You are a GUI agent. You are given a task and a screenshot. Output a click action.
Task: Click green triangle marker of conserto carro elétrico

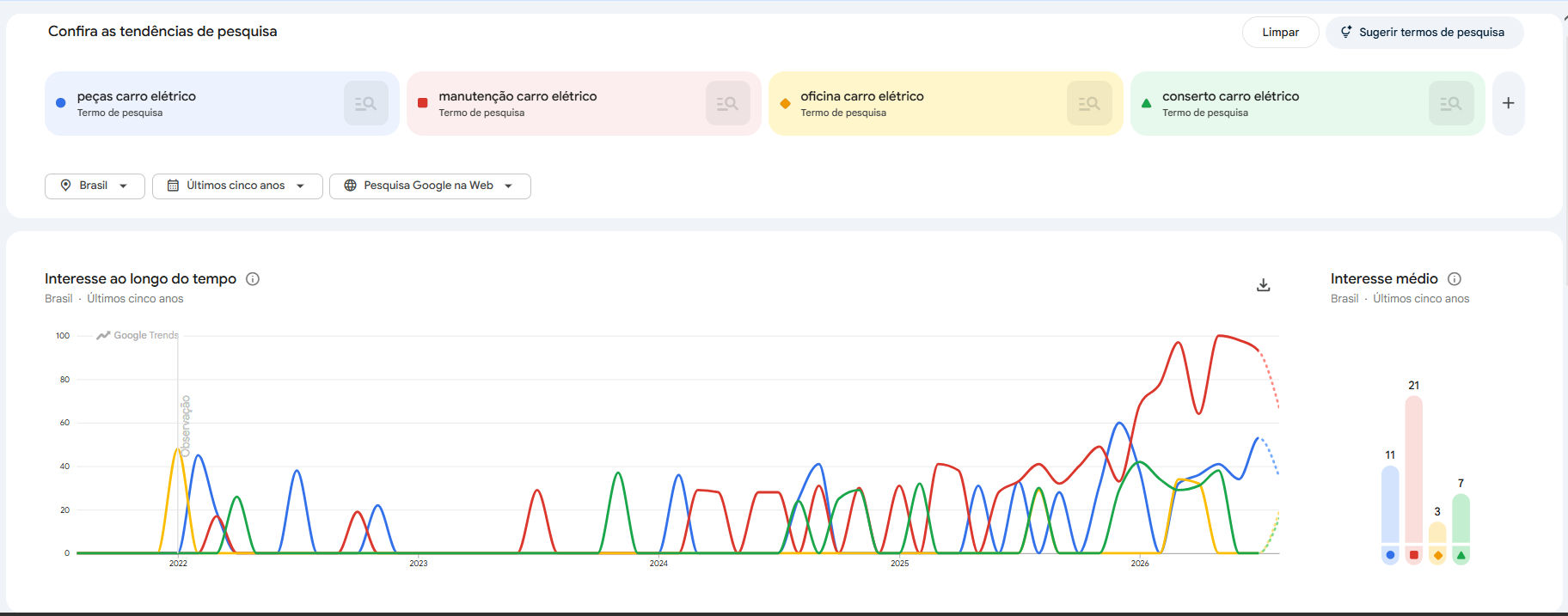click(1146, 103)
